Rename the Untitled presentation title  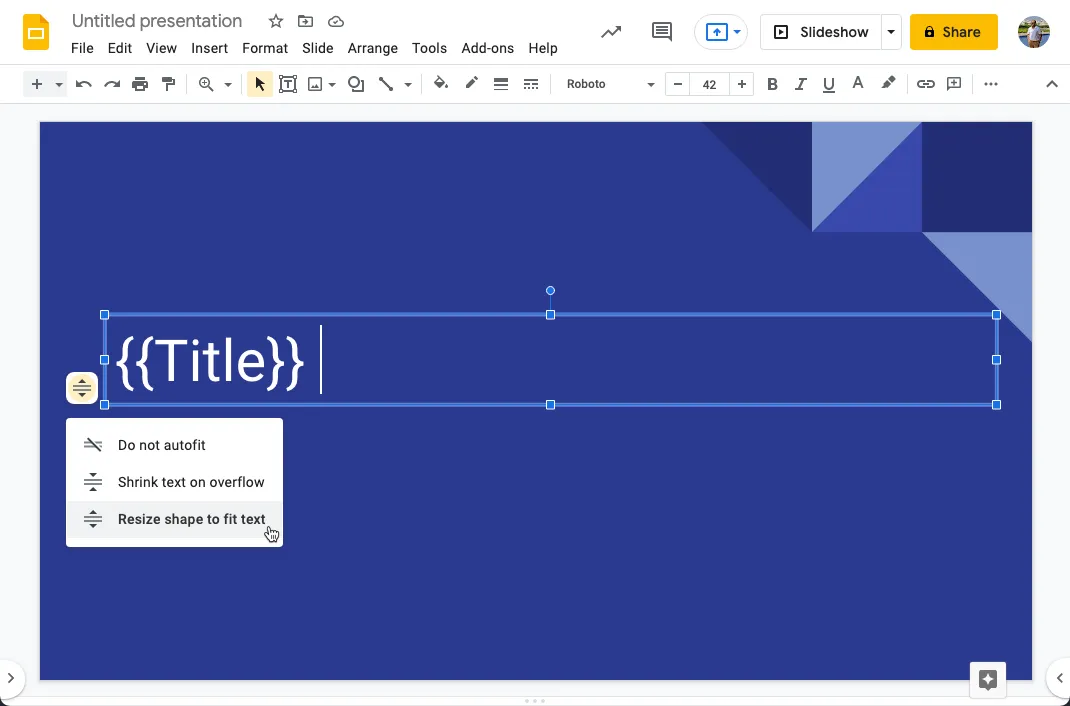[x=156, y=20]
